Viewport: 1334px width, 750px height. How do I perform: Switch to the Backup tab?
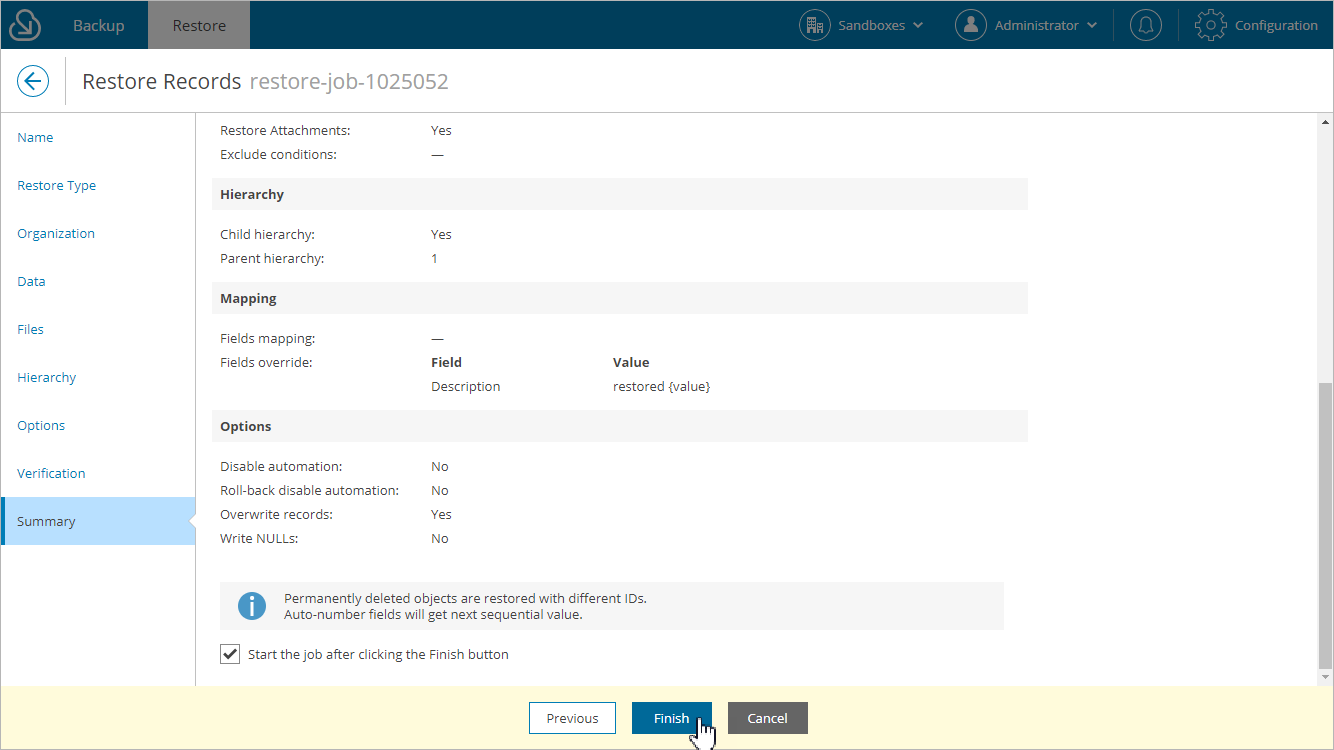(99, 25)
